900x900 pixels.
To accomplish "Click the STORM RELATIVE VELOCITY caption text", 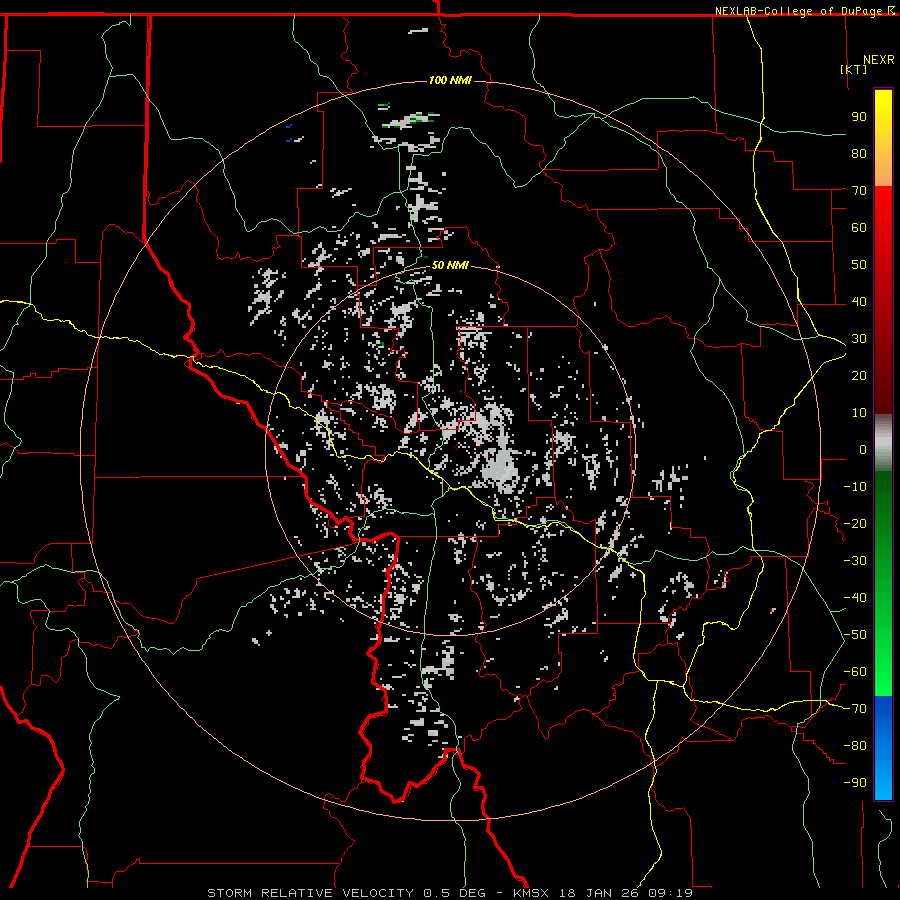I will coord(310,893).
